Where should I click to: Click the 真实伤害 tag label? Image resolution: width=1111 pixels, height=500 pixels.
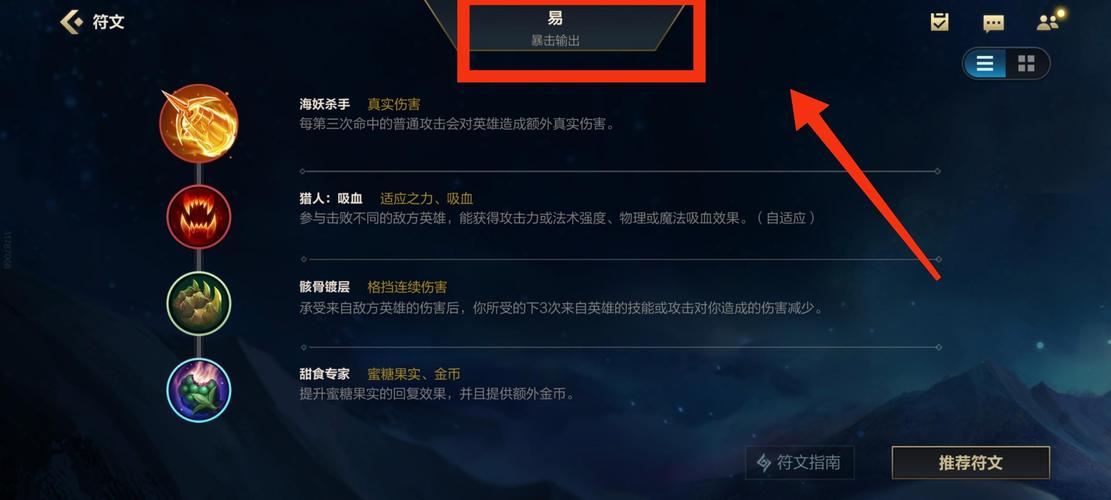coord(394,104)
